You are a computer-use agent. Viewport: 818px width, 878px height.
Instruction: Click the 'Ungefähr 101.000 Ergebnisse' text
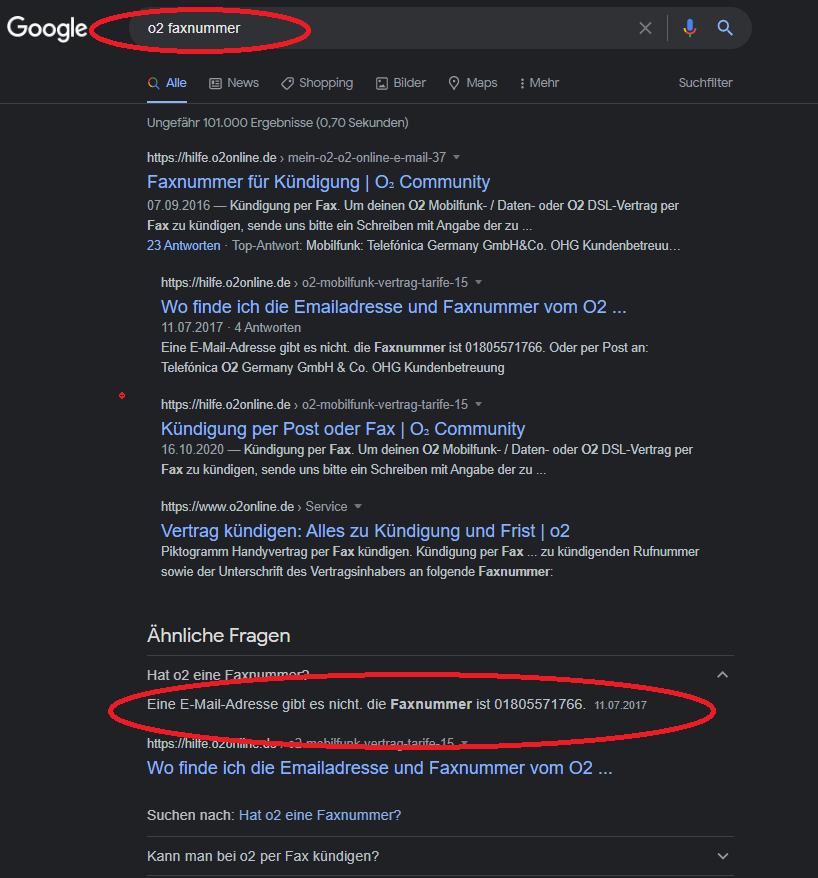277,123
